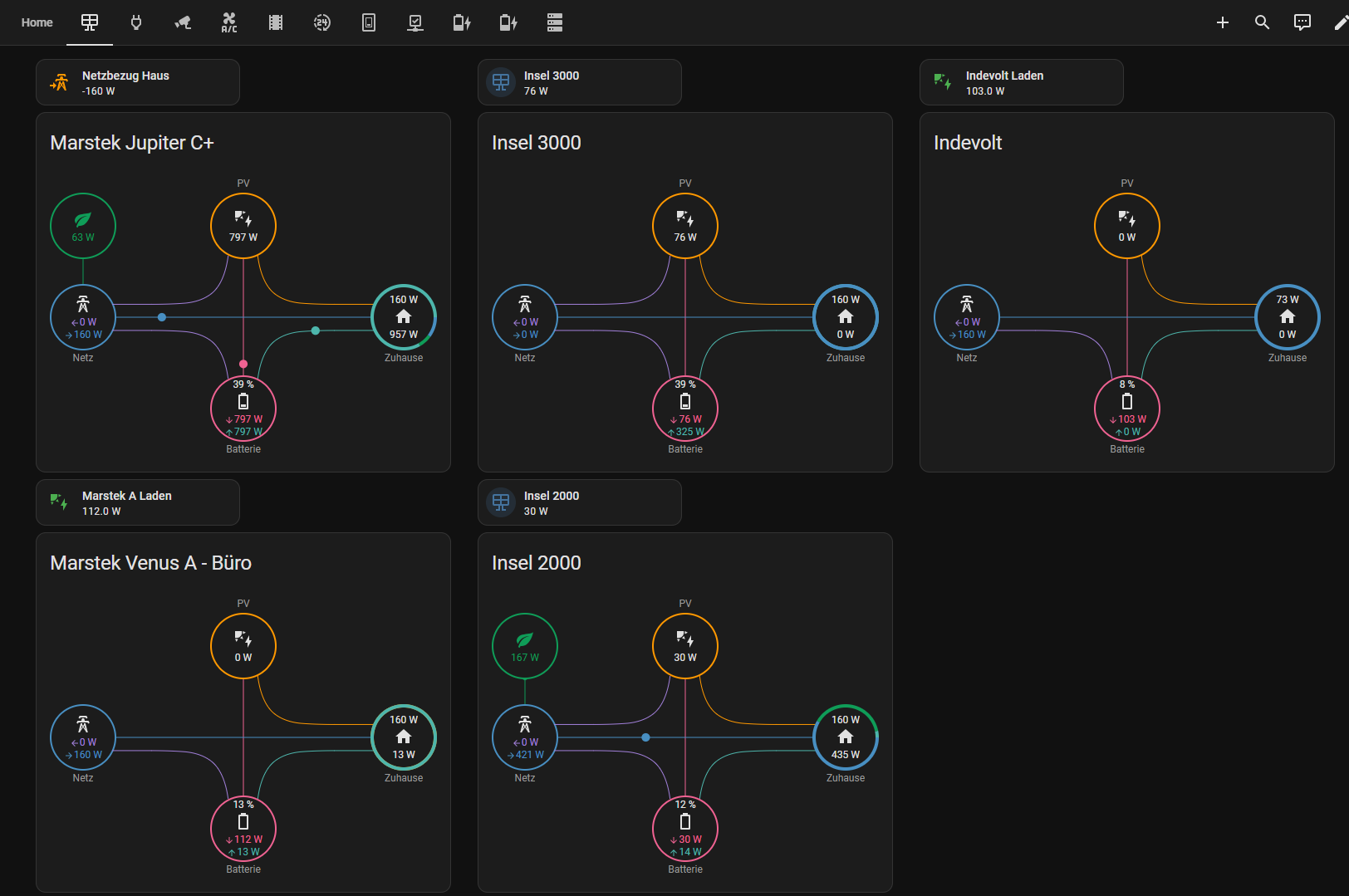
Task: Edit dashboard with the pencil icon
Action: click(1339, 22)
